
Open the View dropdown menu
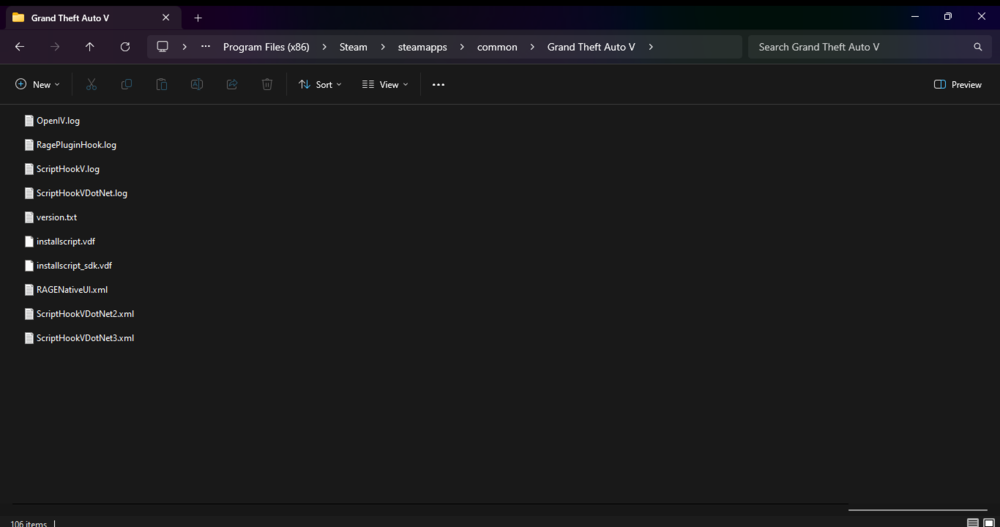point(385,84)
